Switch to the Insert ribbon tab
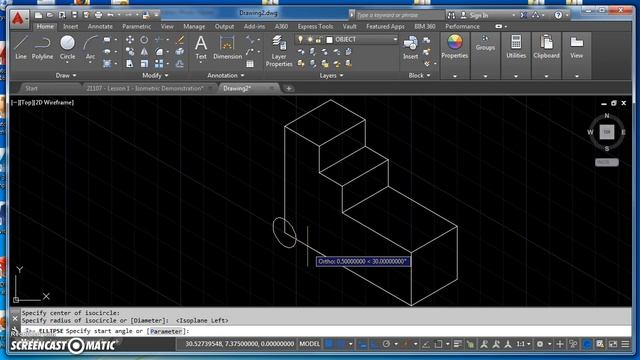The height and width of the screenshot is (360, 640). click(x=70, y=27)
